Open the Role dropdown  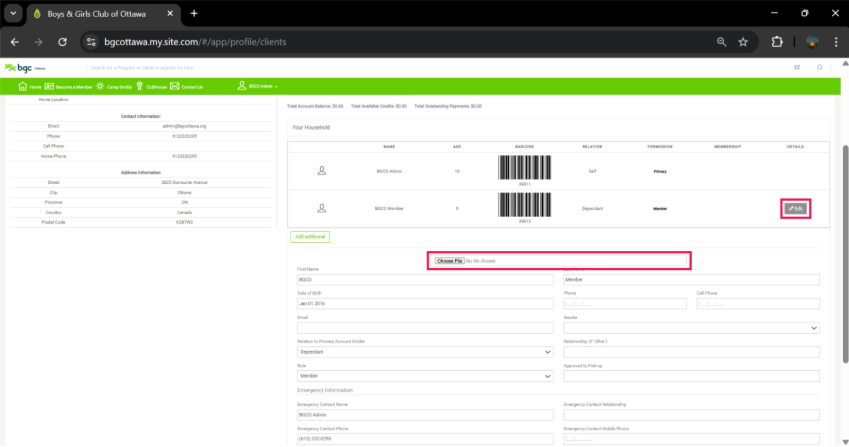point(425,376)
